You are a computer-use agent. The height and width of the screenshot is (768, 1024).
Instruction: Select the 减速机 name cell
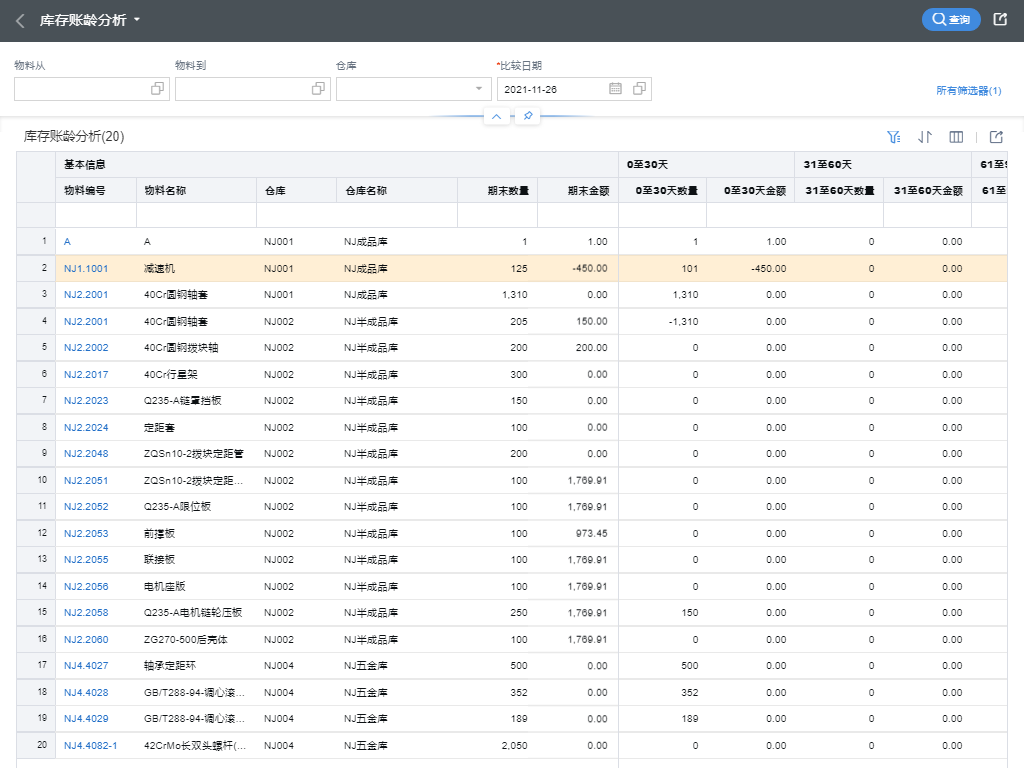[196, 268]
